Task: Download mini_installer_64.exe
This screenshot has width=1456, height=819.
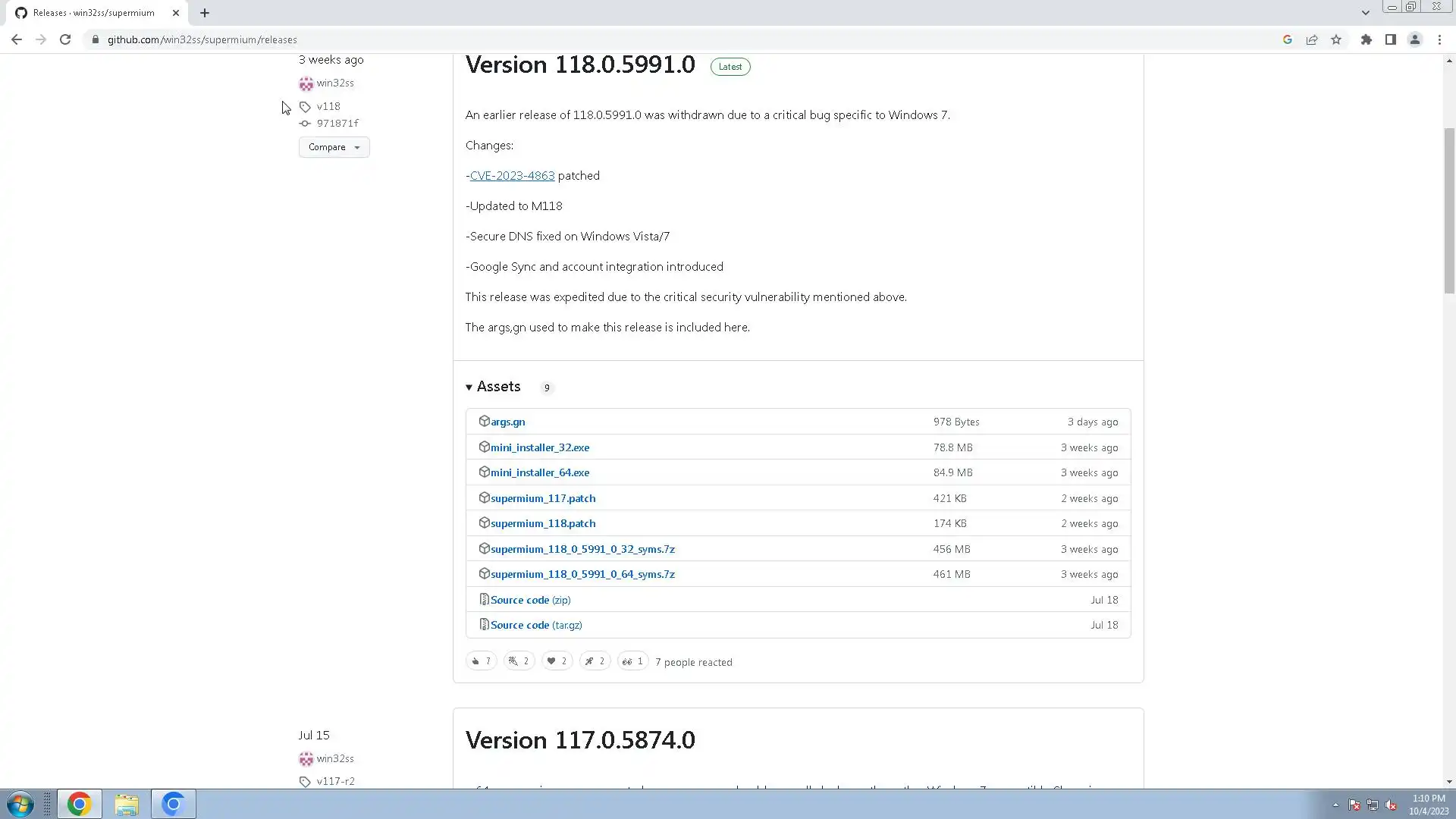Action: [539, 472]
